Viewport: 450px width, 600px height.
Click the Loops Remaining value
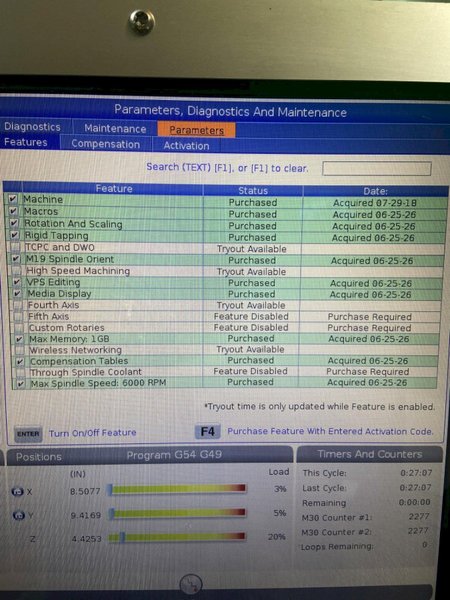coord(425,545)
